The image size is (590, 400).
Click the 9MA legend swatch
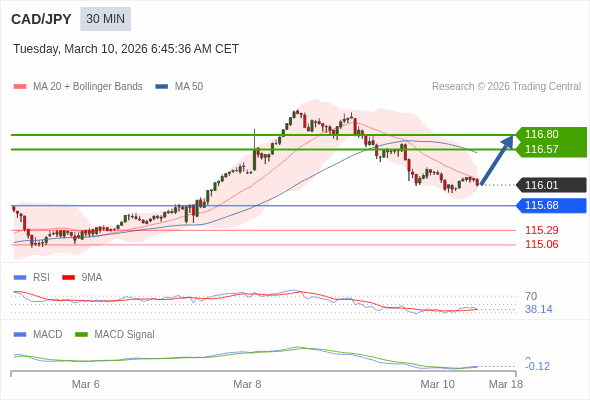(68, 278)
